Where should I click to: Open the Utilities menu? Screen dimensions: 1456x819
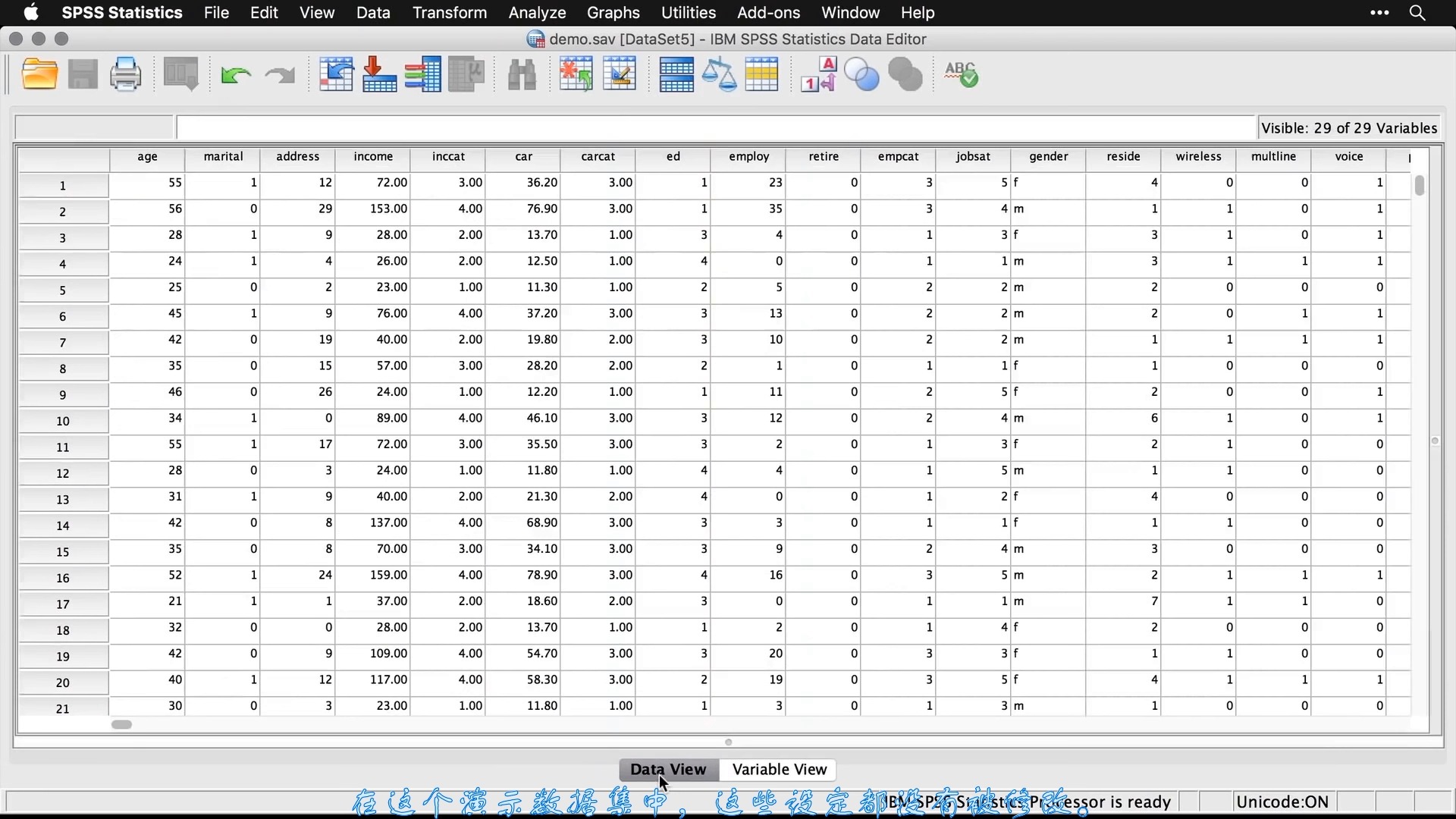tap(689, 13)
